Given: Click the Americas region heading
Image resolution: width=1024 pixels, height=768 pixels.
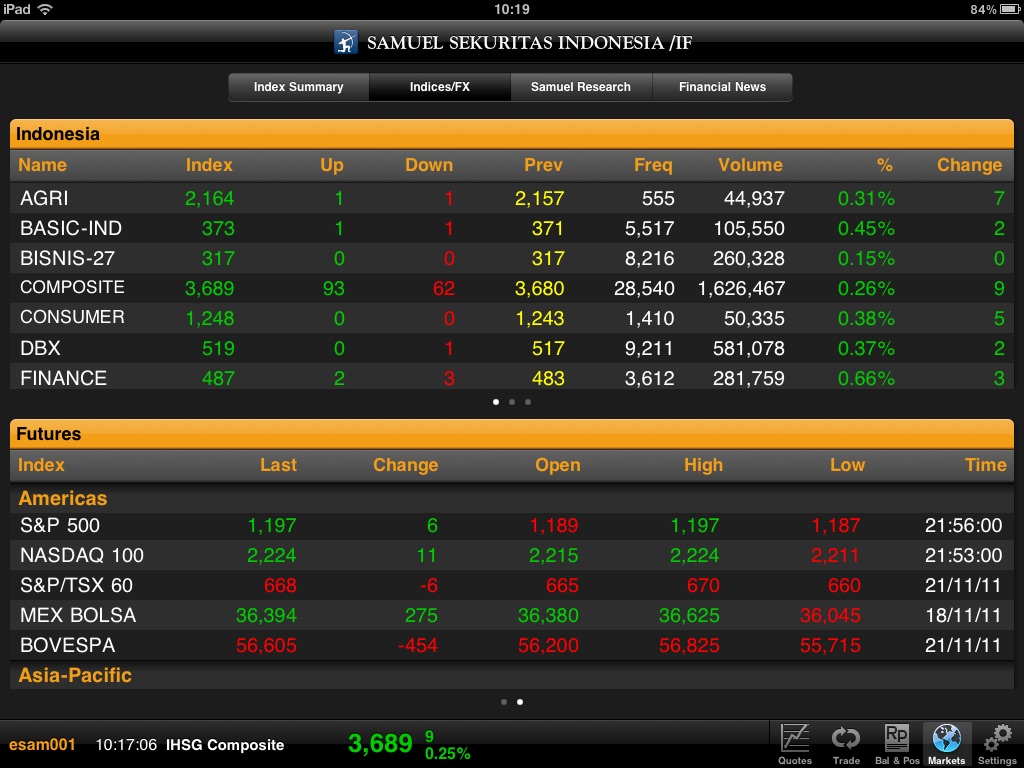Looking at the screenshot, I should point(63,498).
